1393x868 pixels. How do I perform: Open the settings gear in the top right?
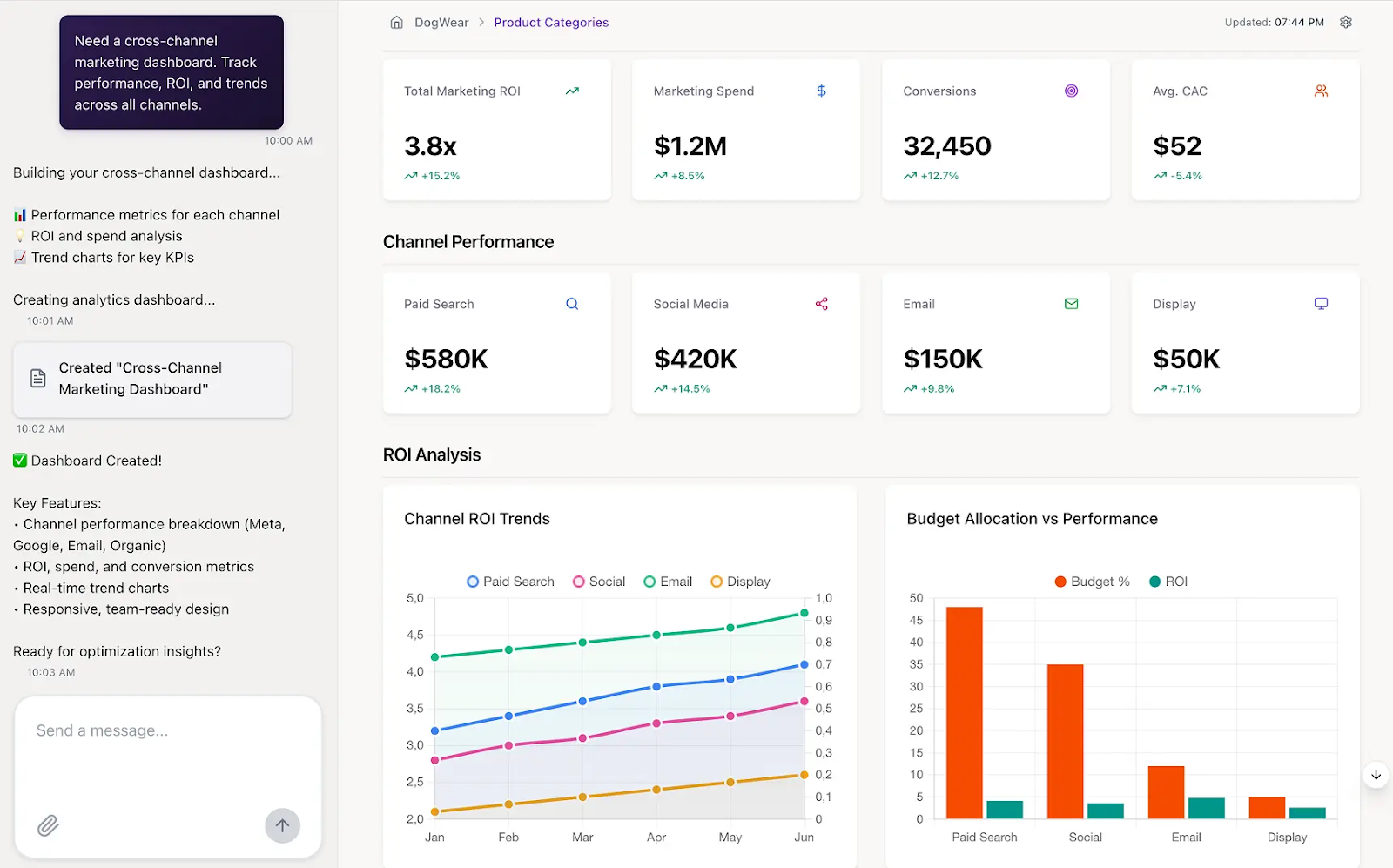1345,22
